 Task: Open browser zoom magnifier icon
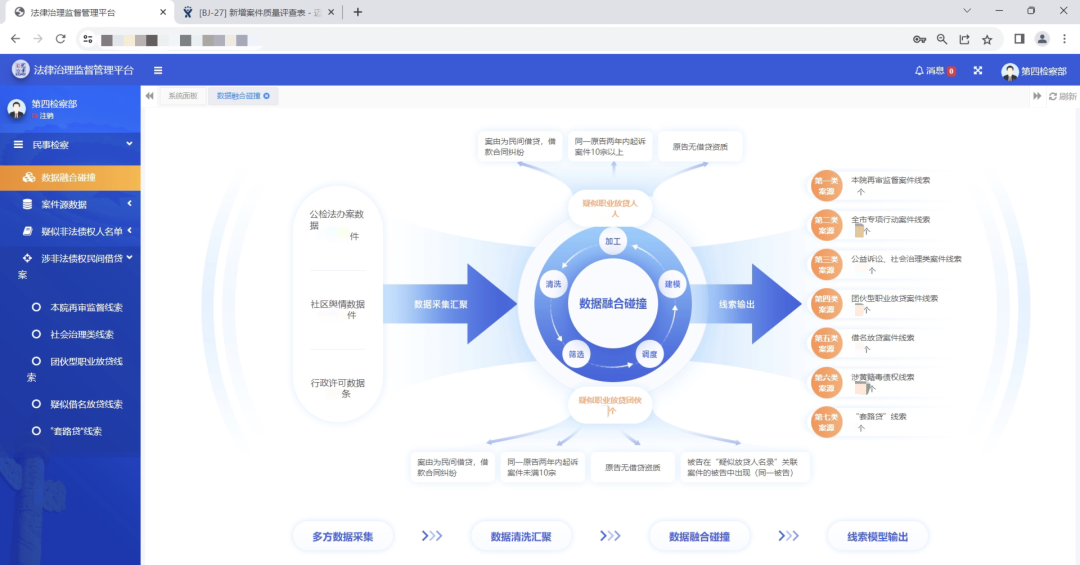click(x=942, y=39)
